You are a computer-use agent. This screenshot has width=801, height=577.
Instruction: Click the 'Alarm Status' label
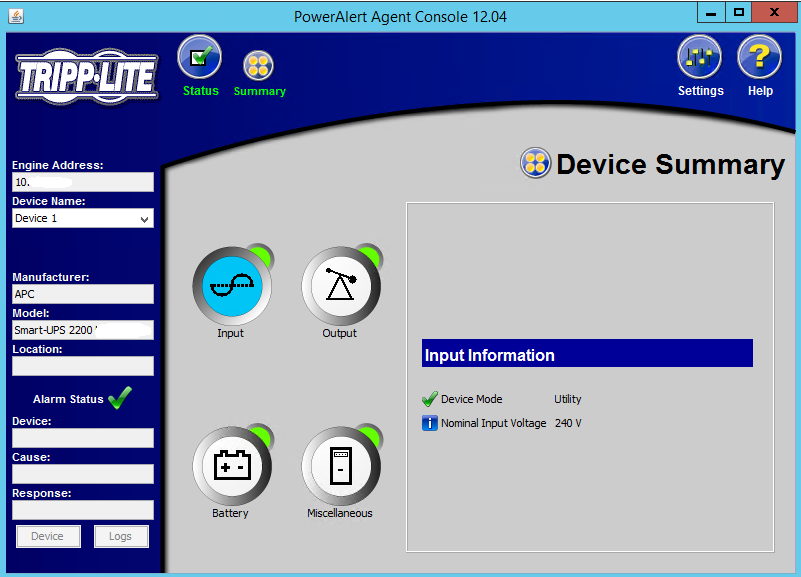[68, 399]
